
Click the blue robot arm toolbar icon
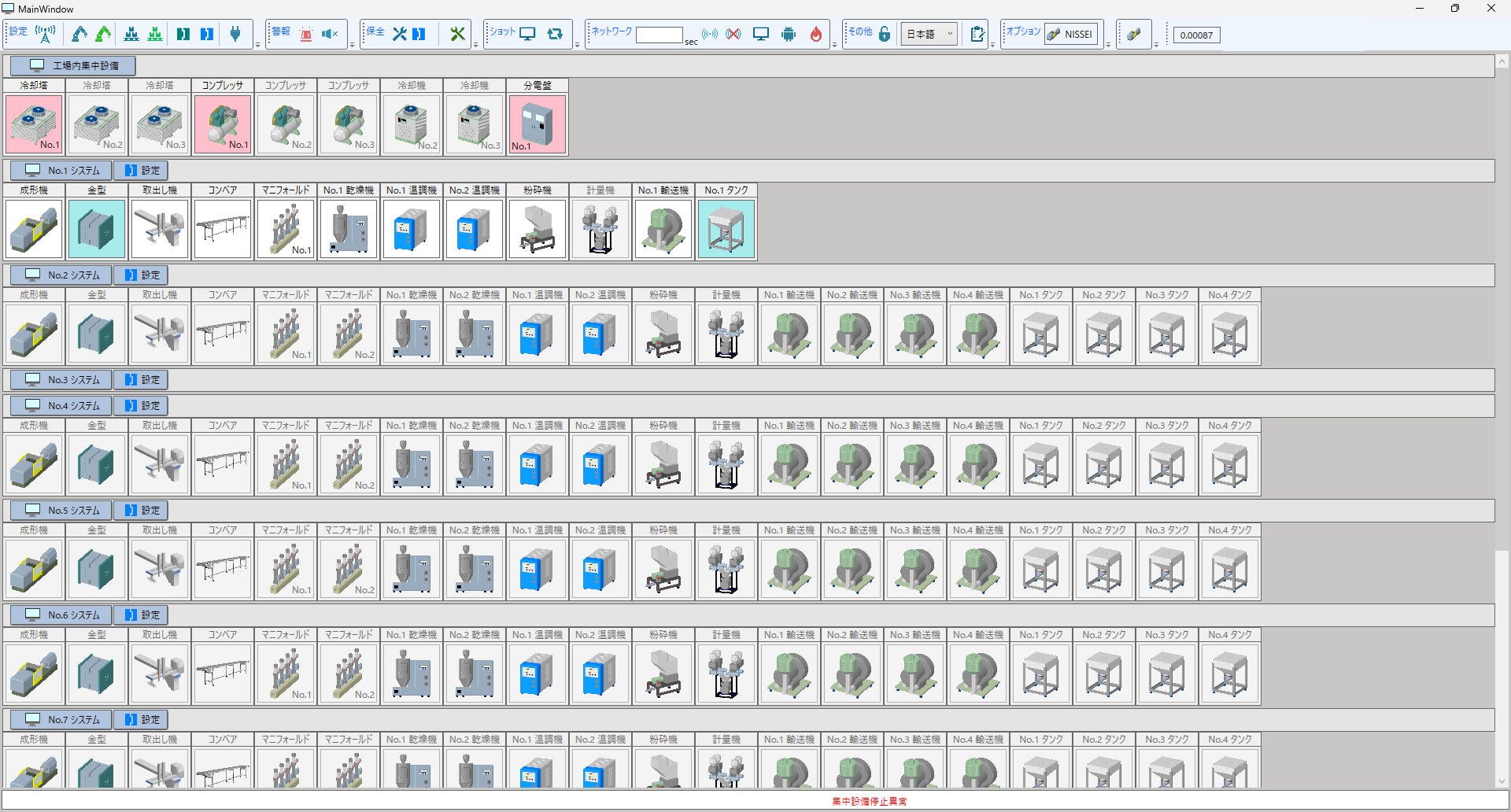pos(79,34)
